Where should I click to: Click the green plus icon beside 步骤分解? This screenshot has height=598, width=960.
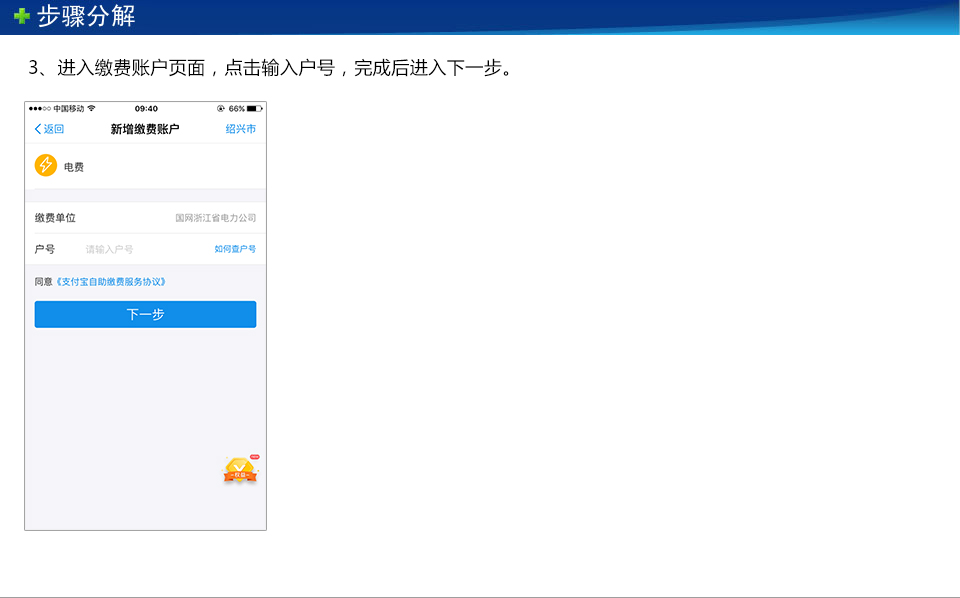click(x=22, y=16)
